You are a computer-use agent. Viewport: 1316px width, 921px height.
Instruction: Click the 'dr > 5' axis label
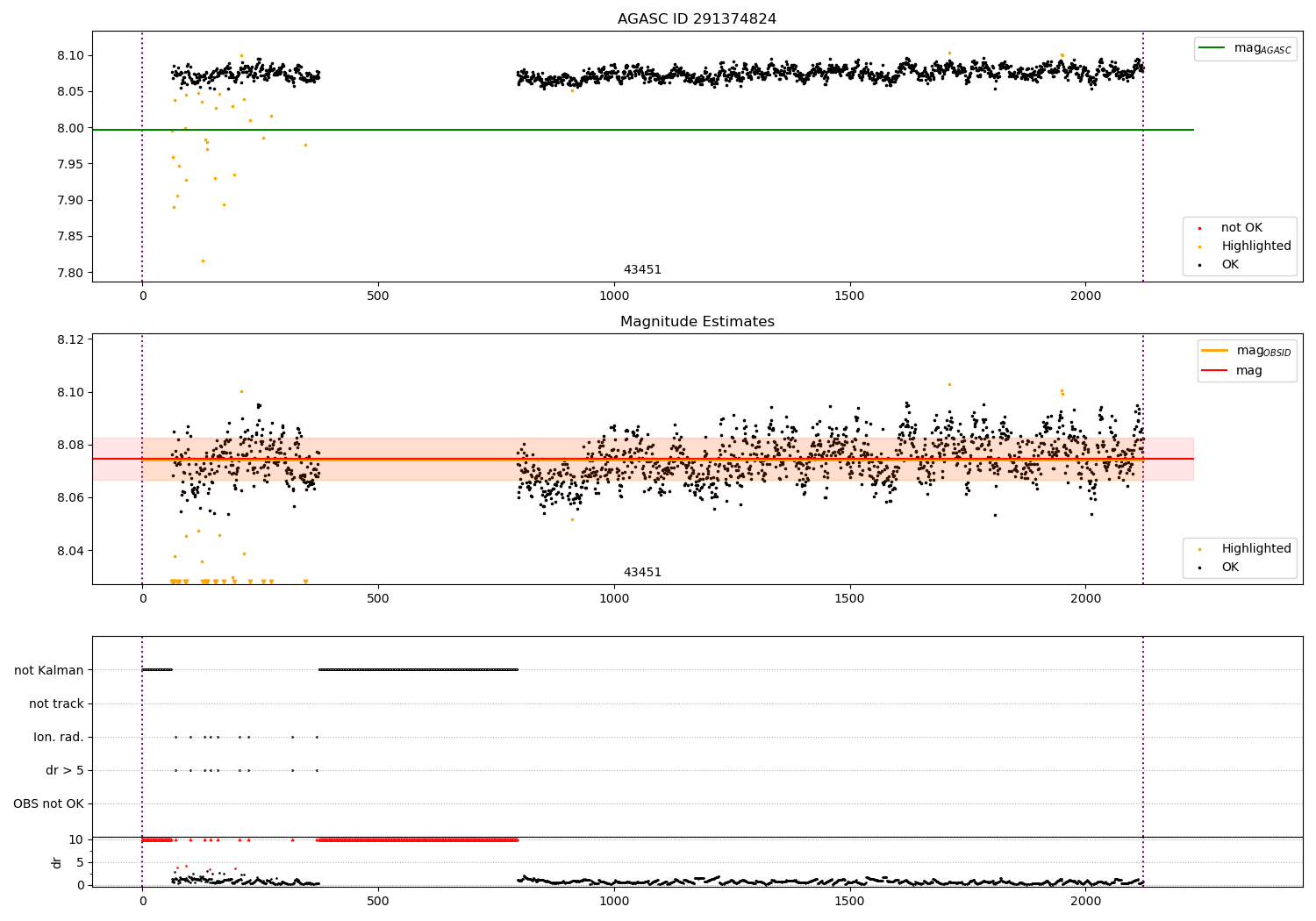[x=64, y=770]
